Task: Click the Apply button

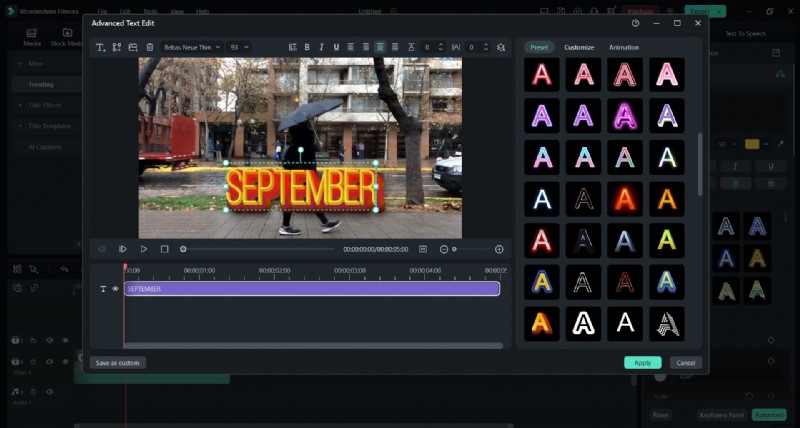Action: coord(642,363)
